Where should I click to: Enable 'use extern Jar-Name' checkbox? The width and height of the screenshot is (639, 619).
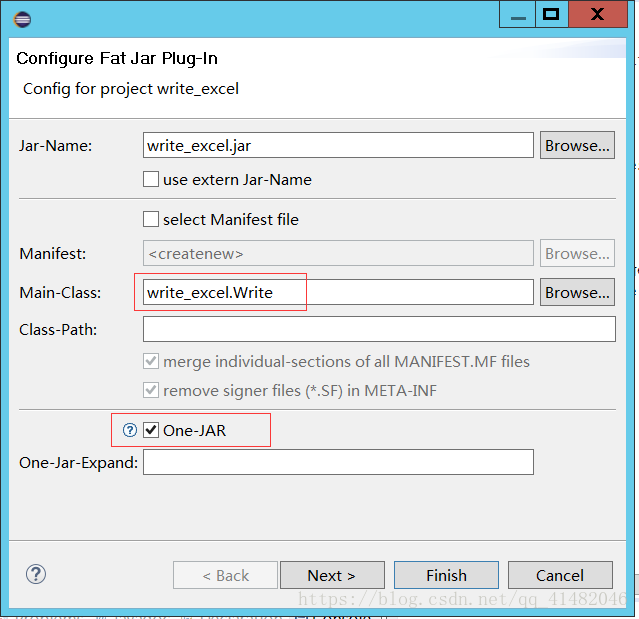[151, 179]
